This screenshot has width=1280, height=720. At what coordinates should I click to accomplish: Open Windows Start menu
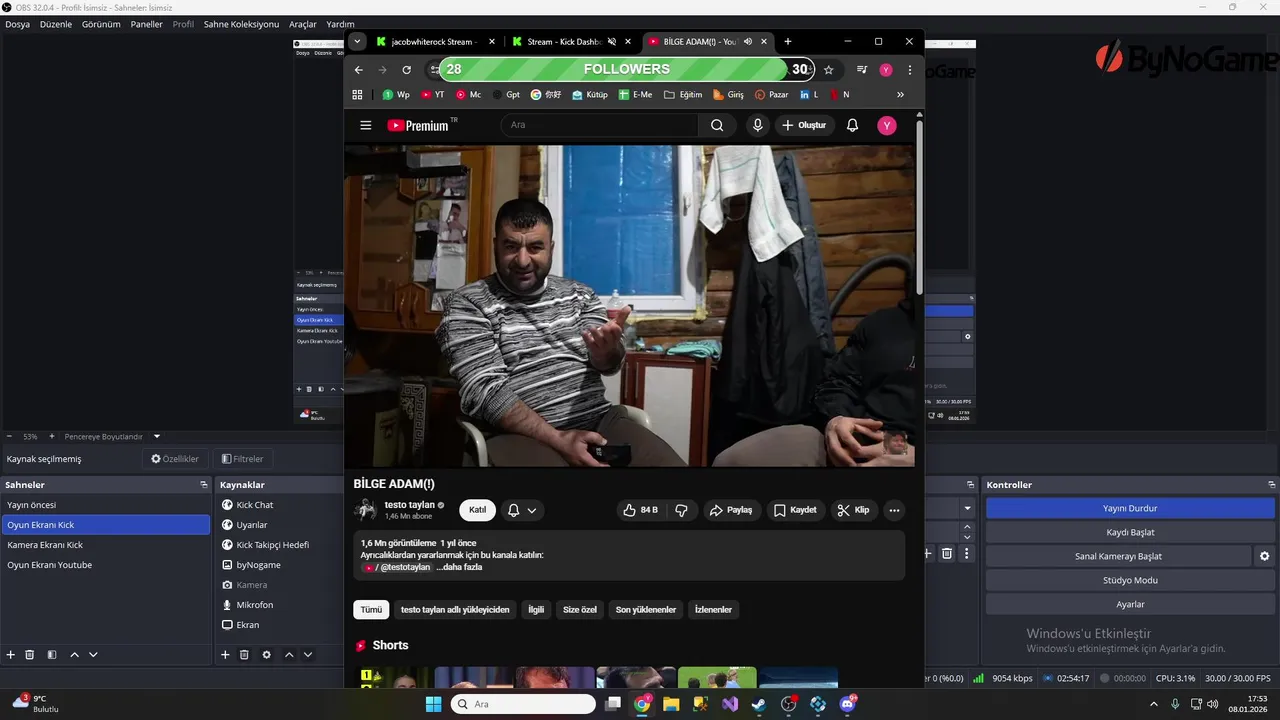click(433, 704)
